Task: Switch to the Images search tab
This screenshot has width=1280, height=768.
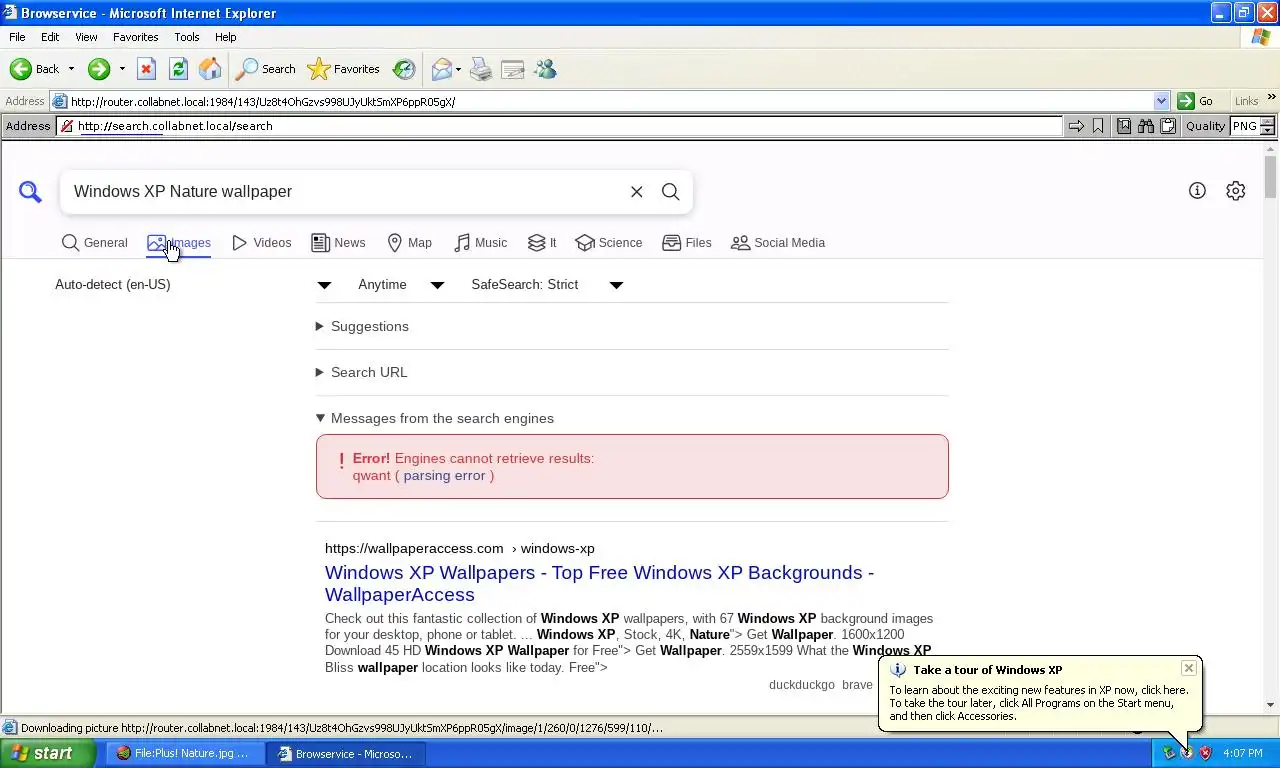Action: (179, 243)
